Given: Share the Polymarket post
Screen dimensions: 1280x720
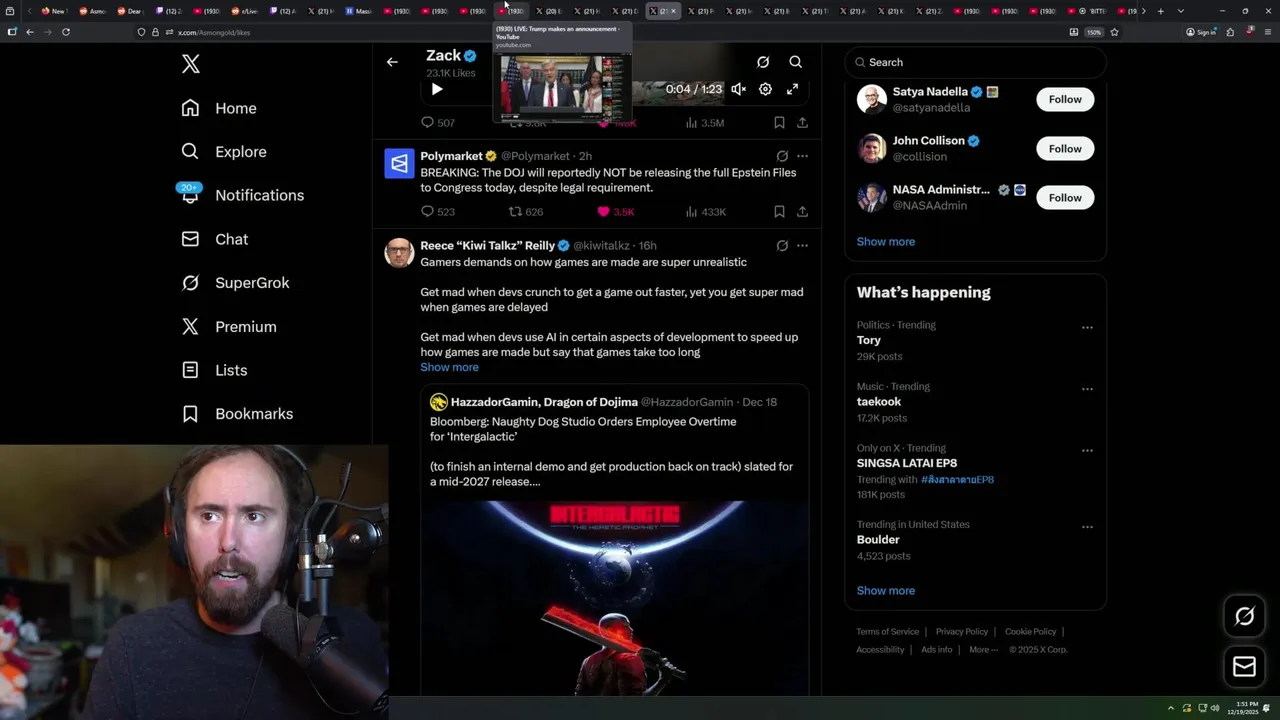Looking at the screenshot, I should (802, 212).
